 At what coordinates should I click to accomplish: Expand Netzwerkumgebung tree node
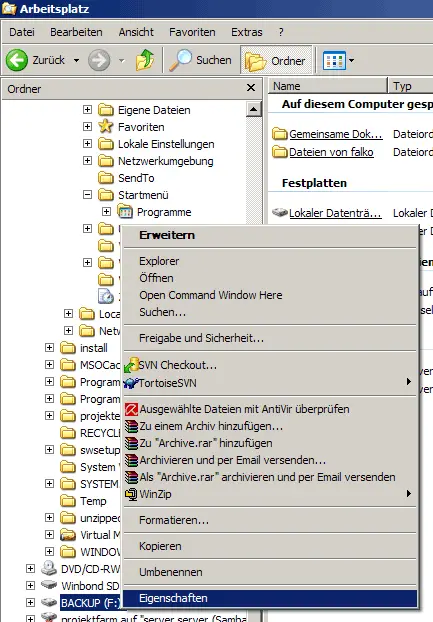coord(88,161)
